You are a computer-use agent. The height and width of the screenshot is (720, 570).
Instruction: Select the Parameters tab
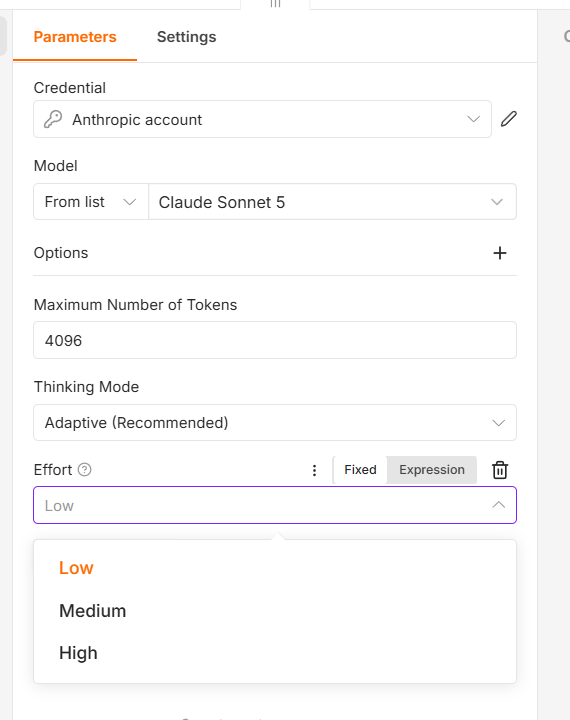[x=75, y=37]
